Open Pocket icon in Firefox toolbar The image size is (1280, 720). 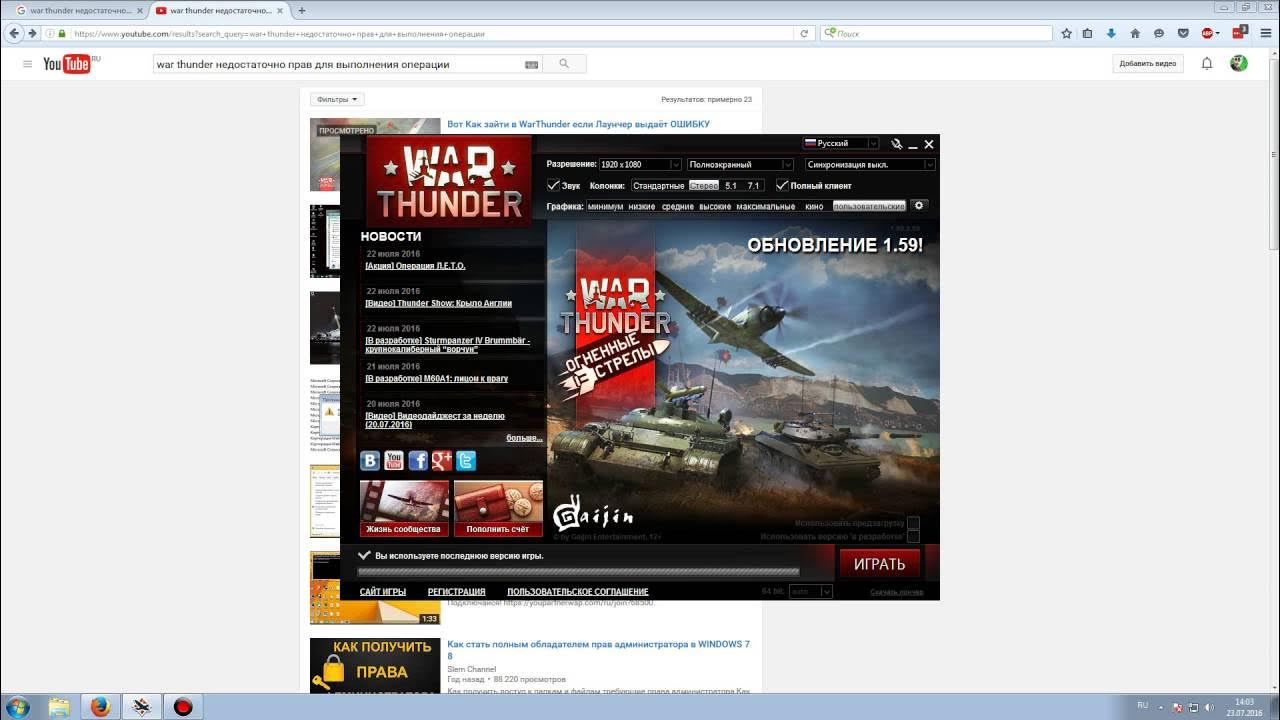click(1183, 33)
